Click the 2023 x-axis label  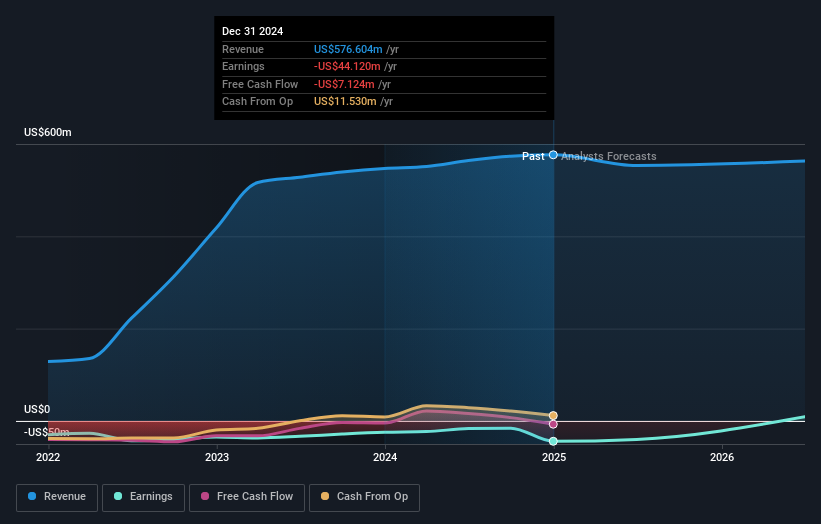217,458
